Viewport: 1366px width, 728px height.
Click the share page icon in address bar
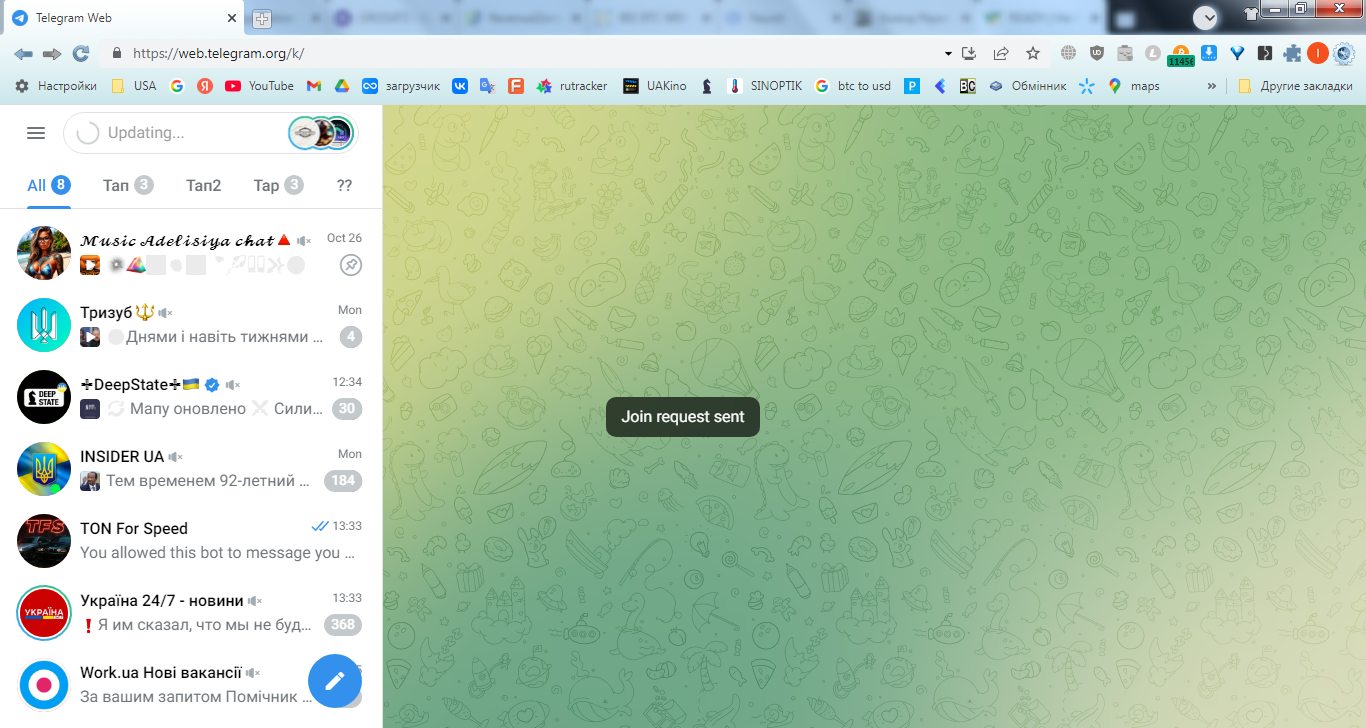[1001, 53]
